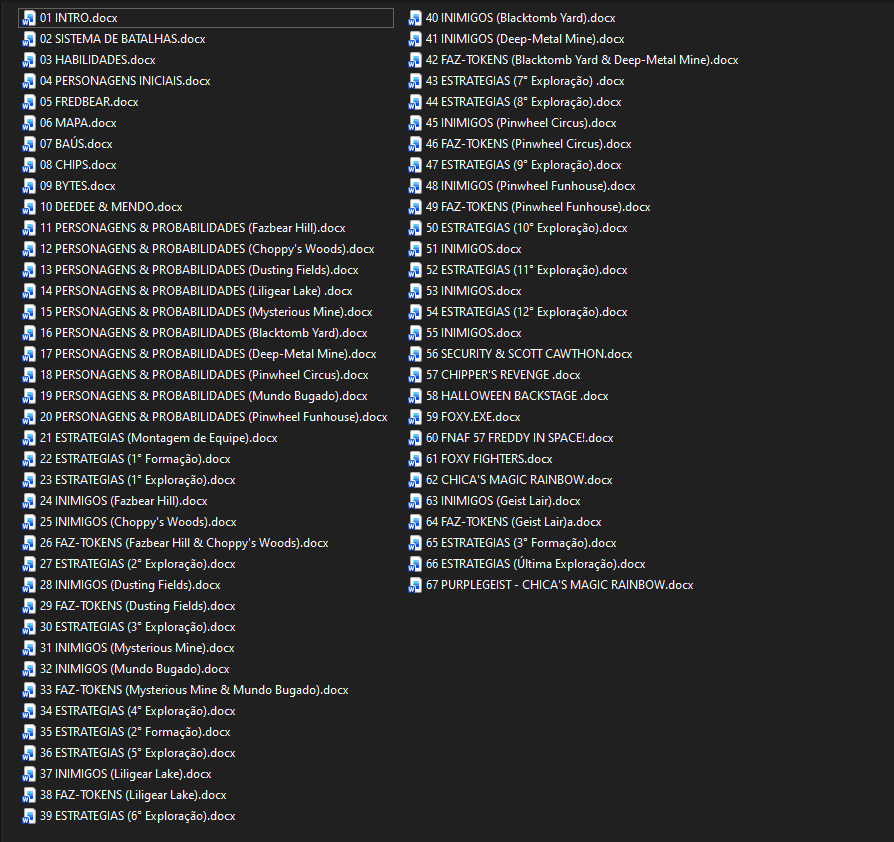Screen dimensions: 894x842
Task: Select 37 INIMIGOS (Liligear Lake).docx
Action: [125, 774]
